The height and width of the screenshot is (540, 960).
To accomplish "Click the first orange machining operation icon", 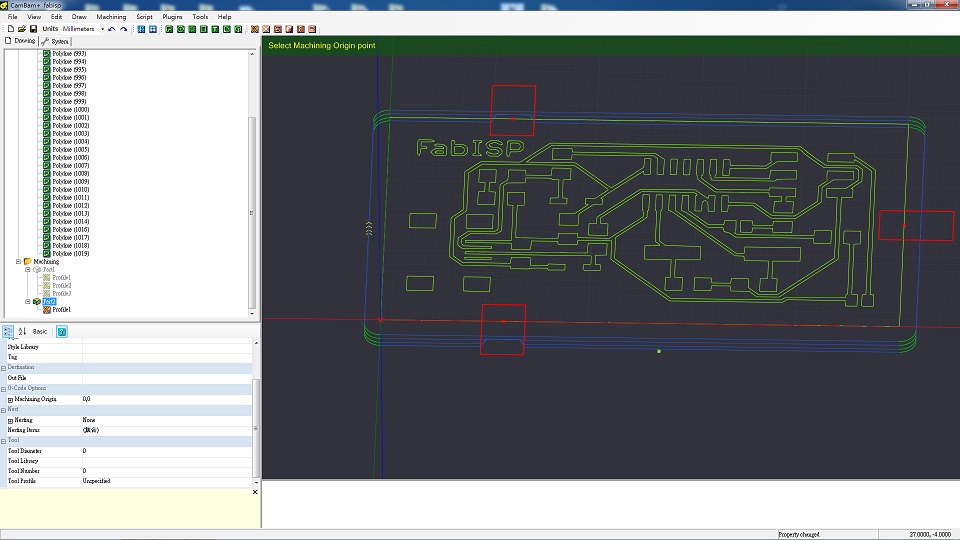I will pyautogui.click(x=255, y=29).
